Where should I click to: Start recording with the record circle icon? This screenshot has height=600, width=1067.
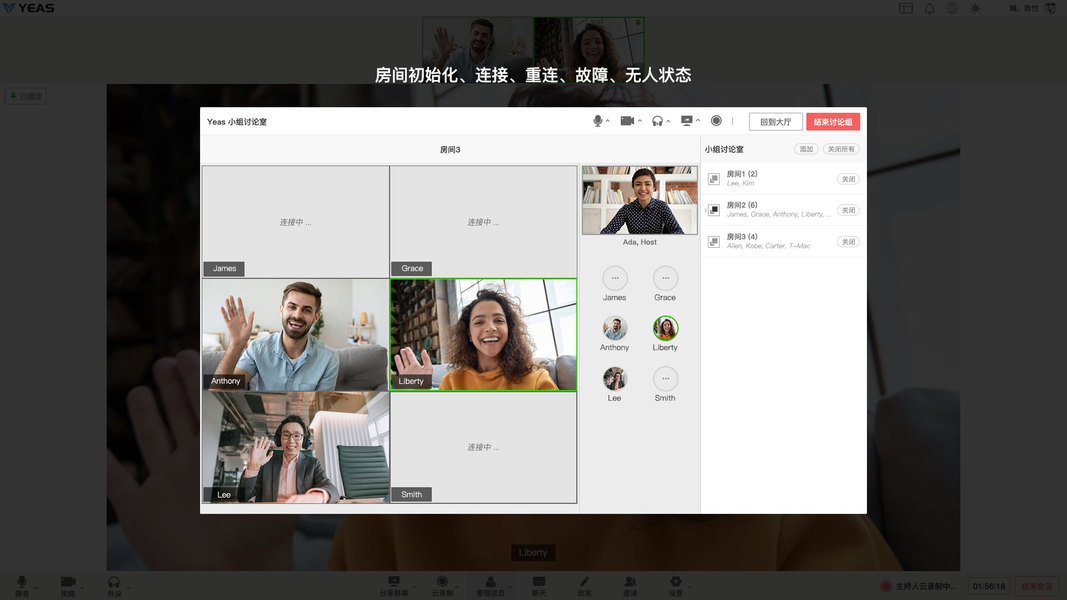(x=716, y=120)
